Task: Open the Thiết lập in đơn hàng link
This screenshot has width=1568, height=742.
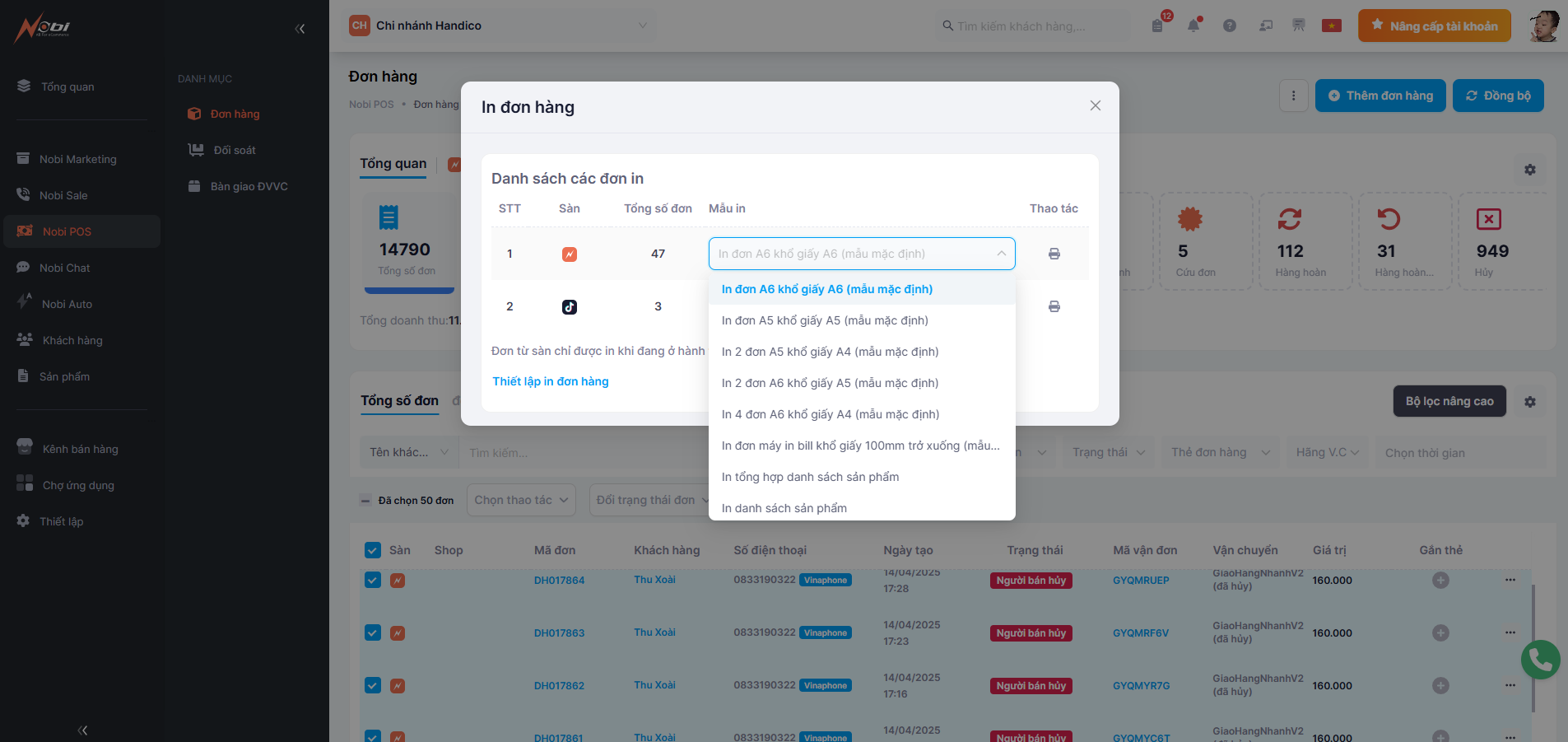Action: point(551,381)
